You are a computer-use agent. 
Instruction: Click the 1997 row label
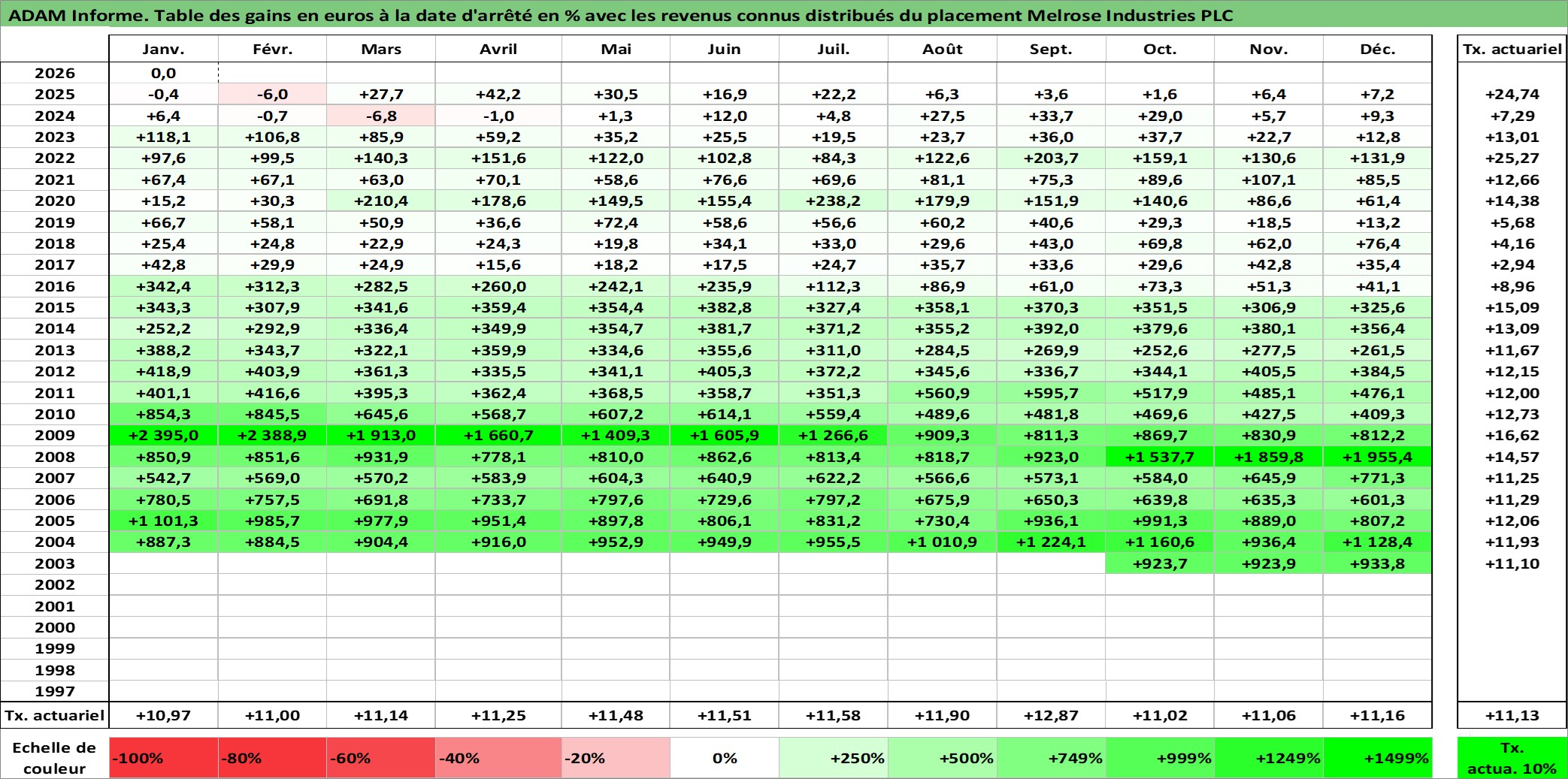55,691
